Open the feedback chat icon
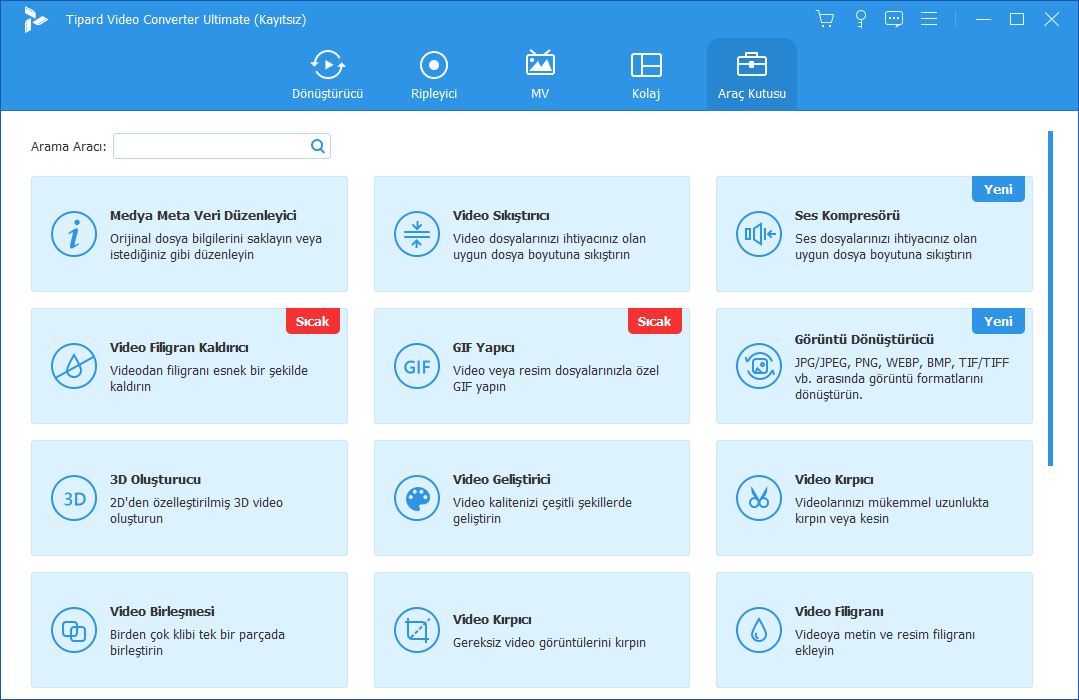1079x700 pixels. point(894,19)
